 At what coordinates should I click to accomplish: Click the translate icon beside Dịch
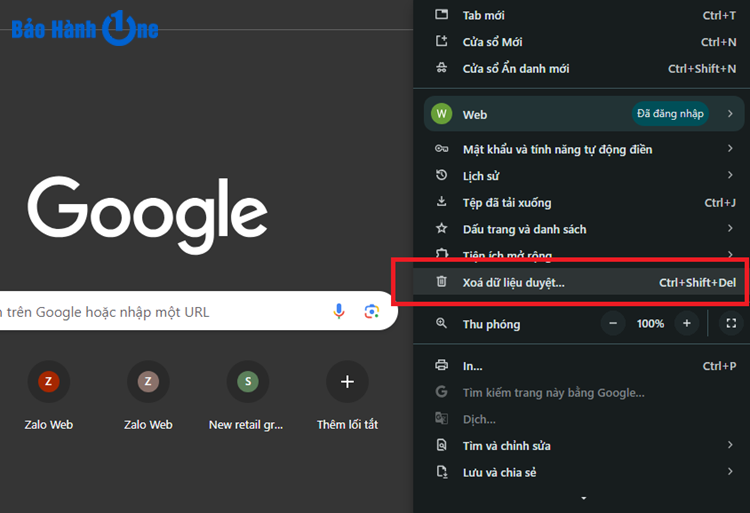441,419
